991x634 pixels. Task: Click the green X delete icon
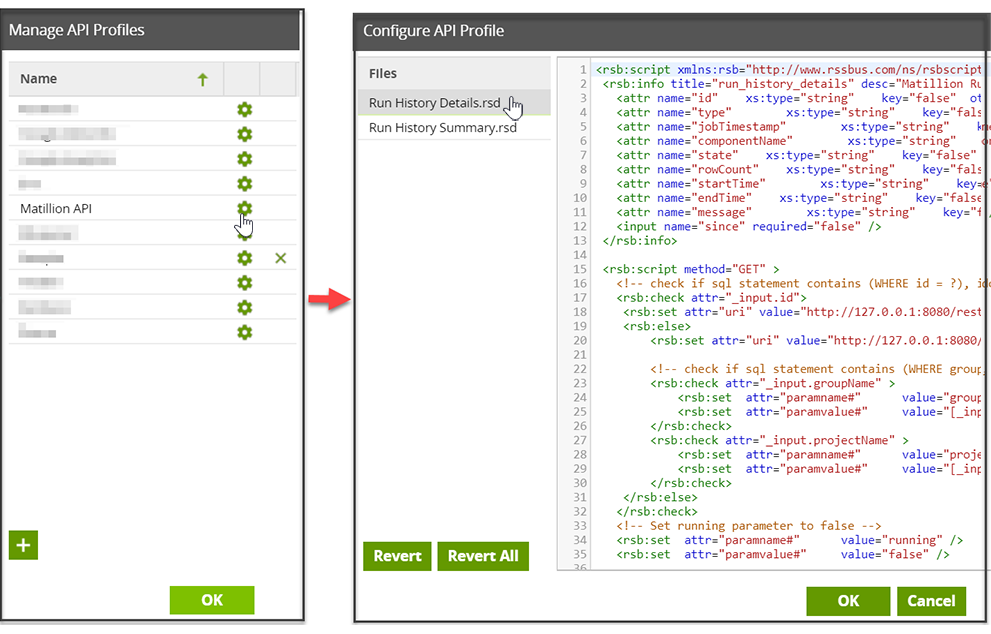click(281, 258)
